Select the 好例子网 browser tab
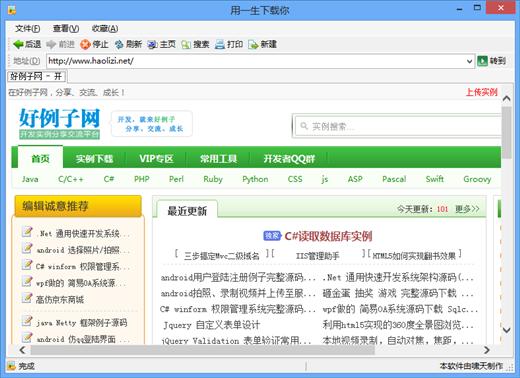 (36, 76)
